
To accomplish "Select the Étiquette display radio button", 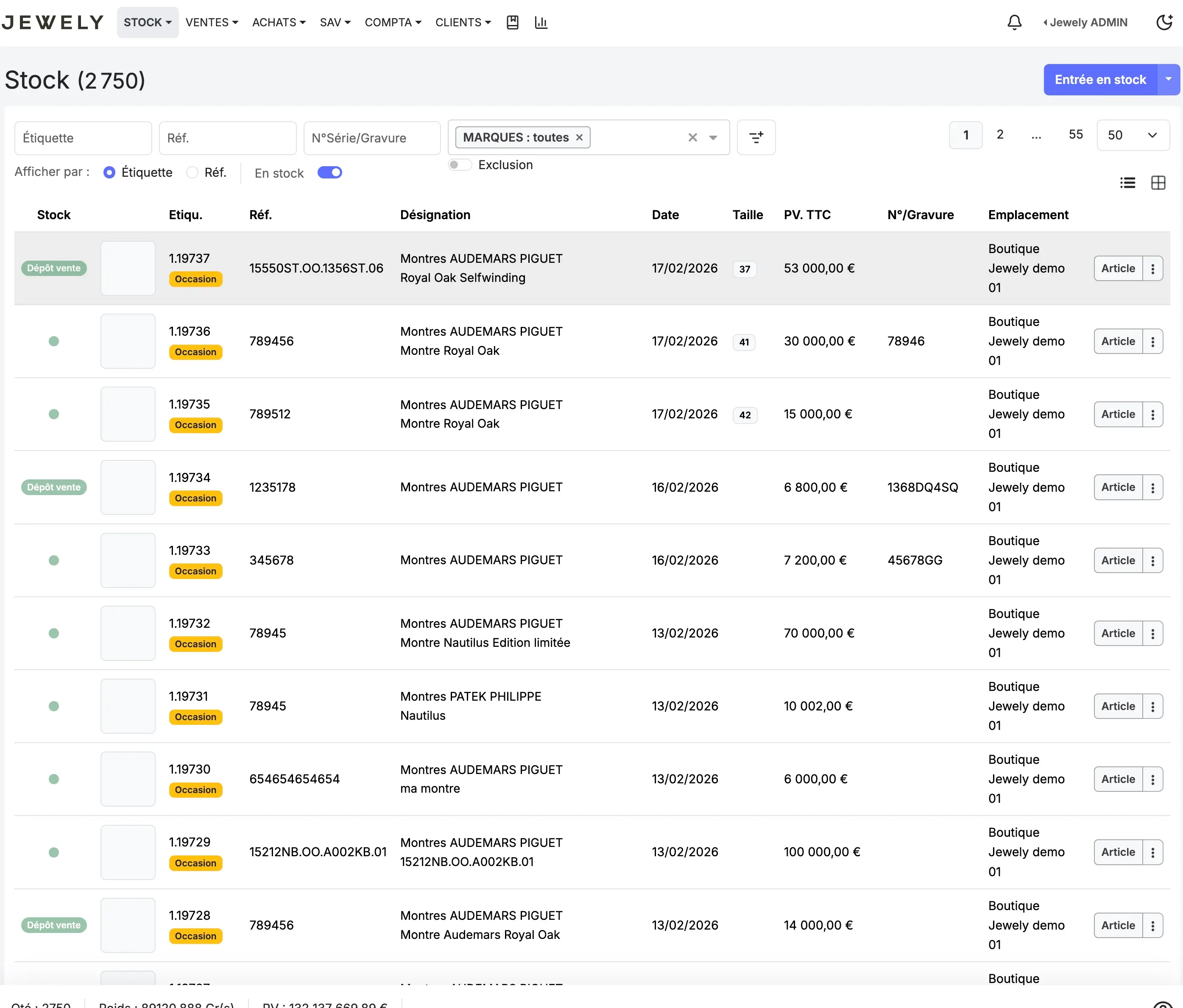I will 109,173.
